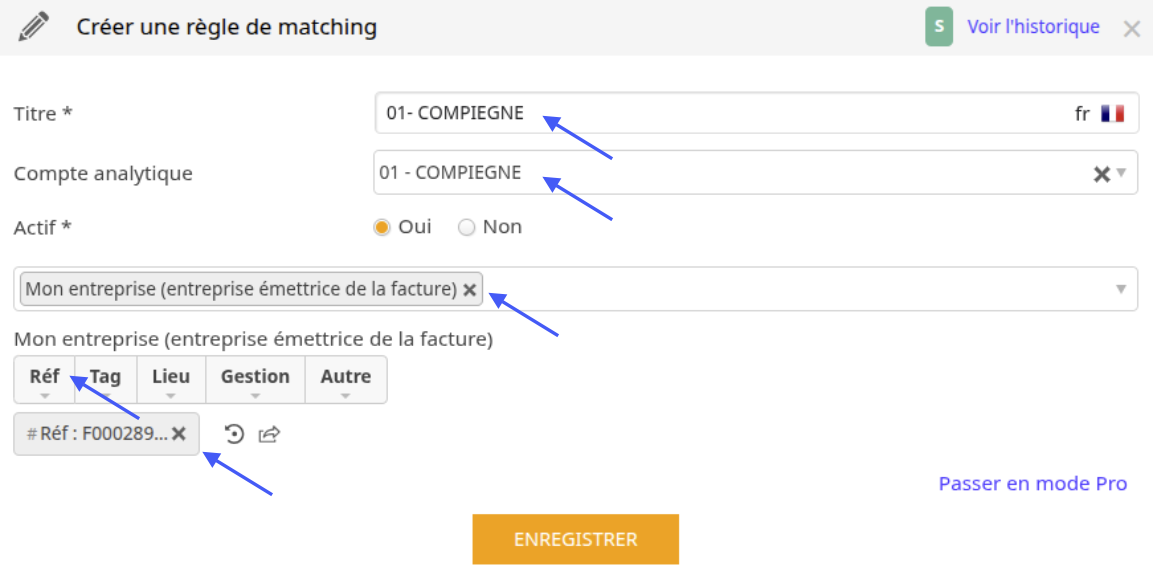The image size is (1156, 569).
Task: Remove the Réf F000289 filter chip
Action: [x=178, y=434]
